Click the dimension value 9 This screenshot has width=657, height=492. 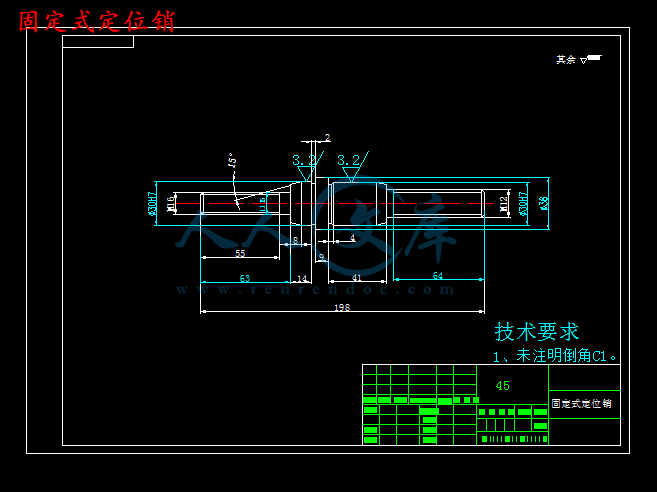coord(321,257)
